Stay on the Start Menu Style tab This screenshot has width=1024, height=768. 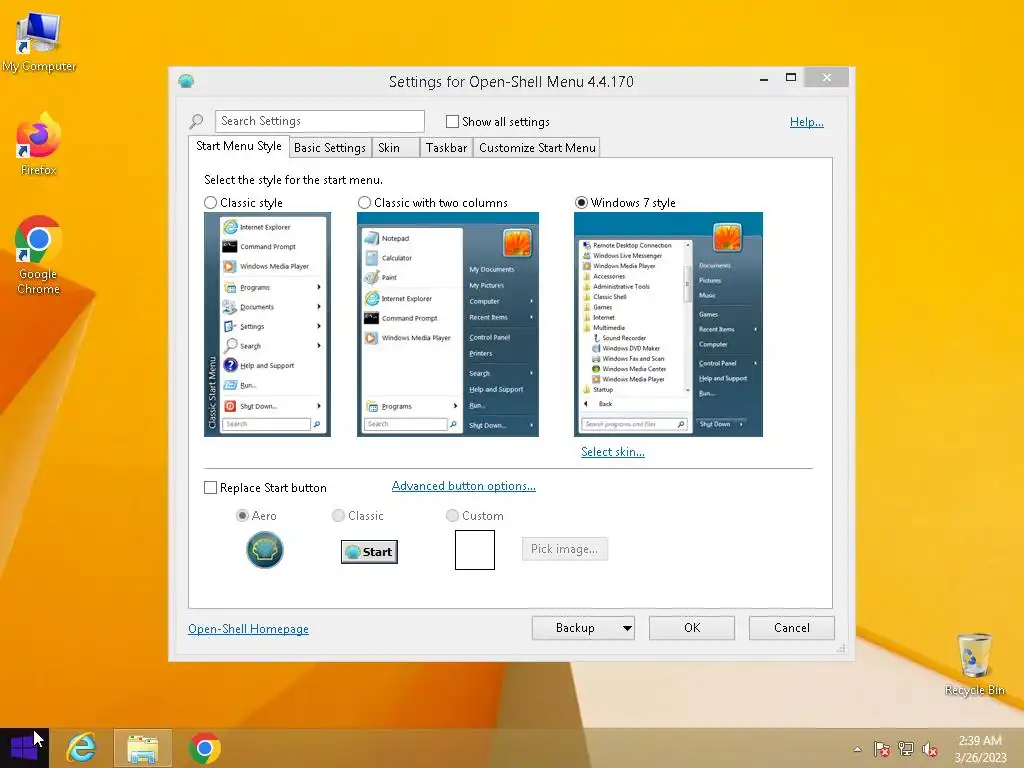tap(238, 146)
